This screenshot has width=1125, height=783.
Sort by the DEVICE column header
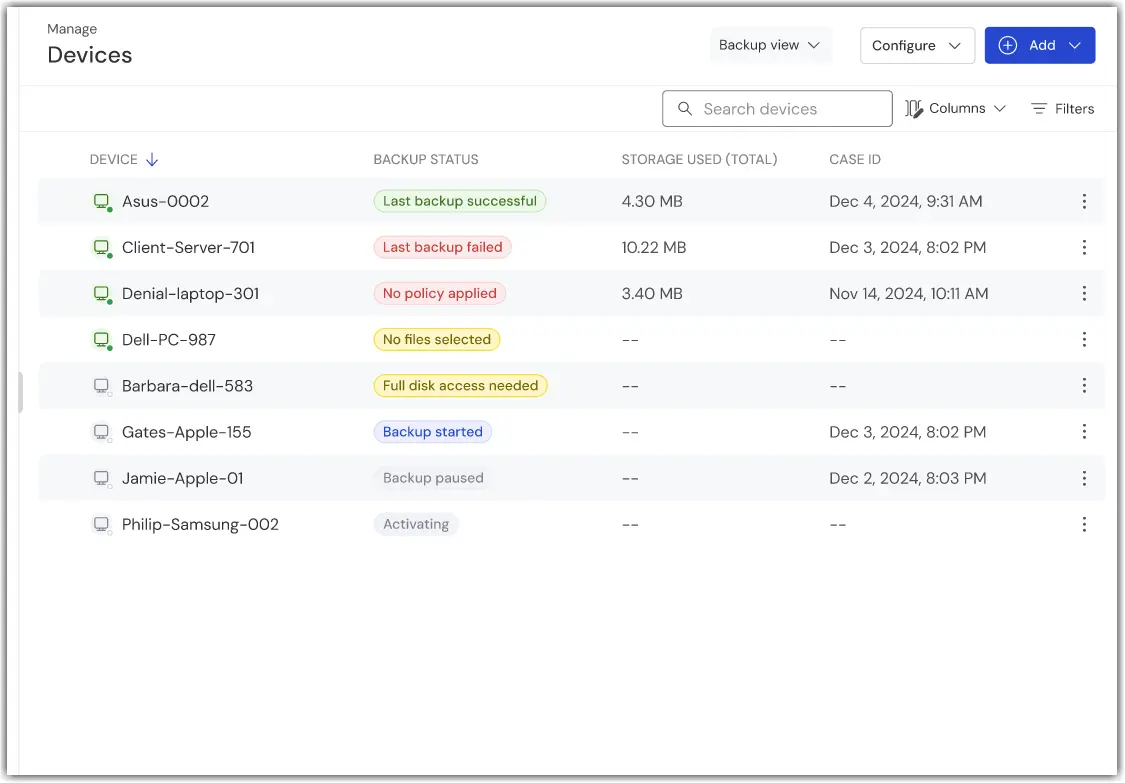click(x=113, y=159)
